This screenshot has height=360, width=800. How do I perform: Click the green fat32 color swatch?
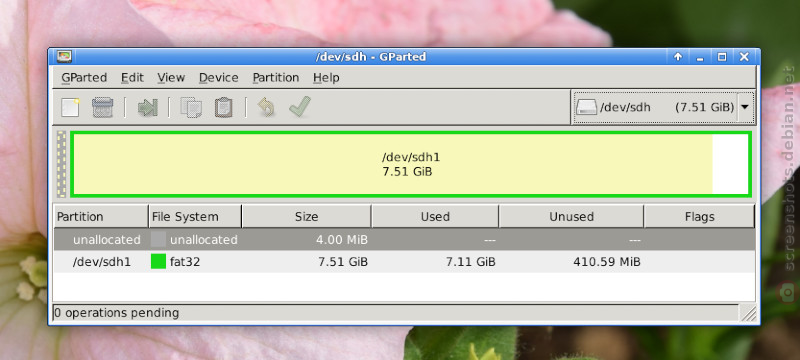pyautogui.click(x=159, y=262)
